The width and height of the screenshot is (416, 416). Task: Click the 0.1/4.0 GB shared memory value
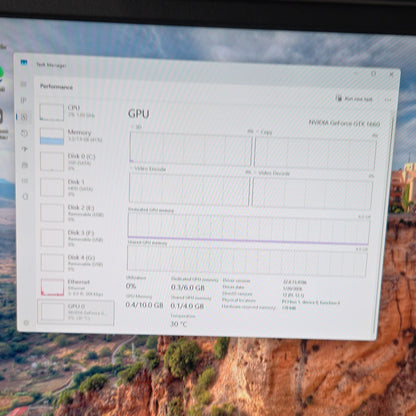pyautogui.click(x=187, y=306)
